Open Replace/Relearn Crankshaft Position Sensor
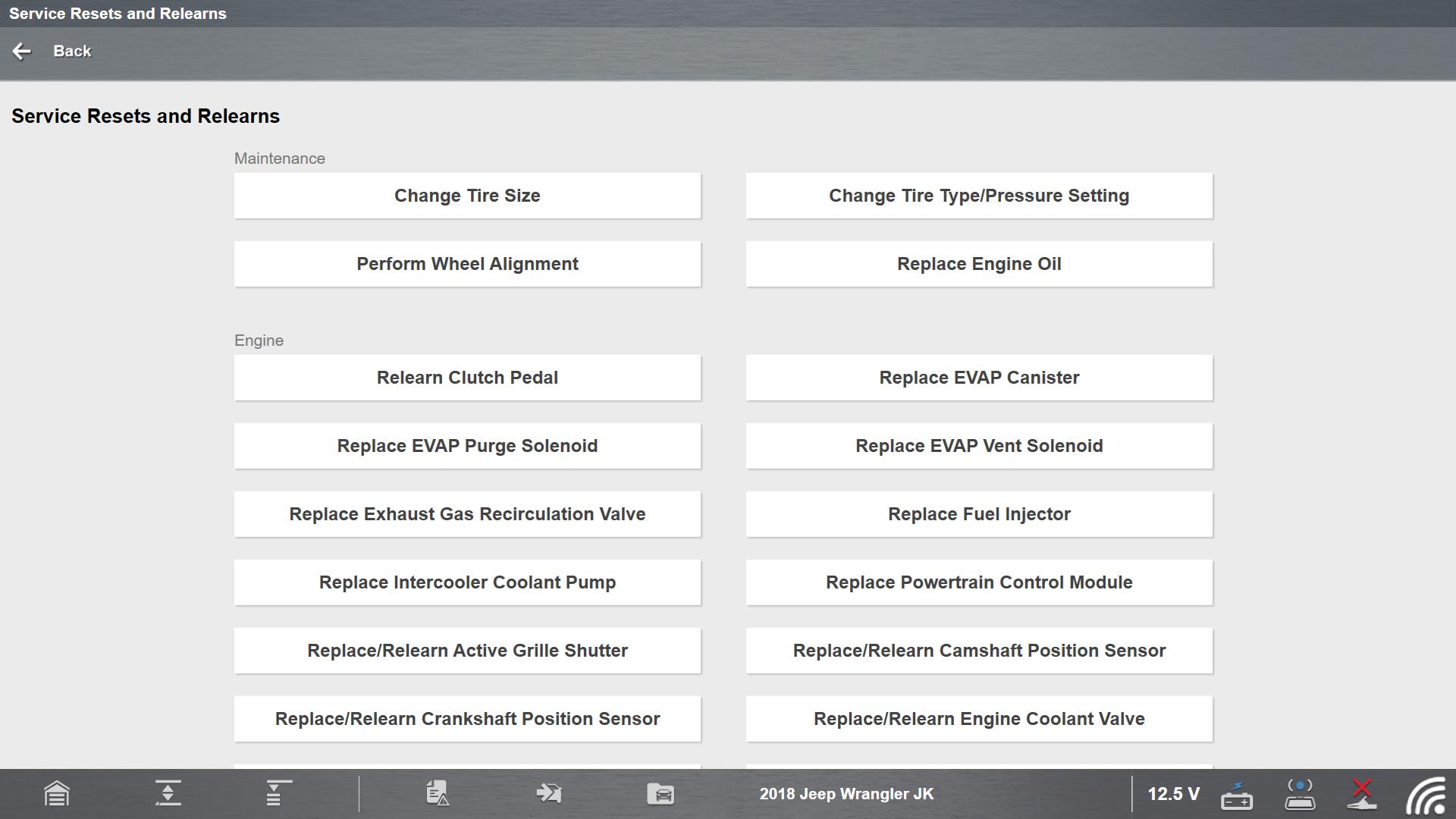This screenshot has height=819, width=1456. point(467,719)
